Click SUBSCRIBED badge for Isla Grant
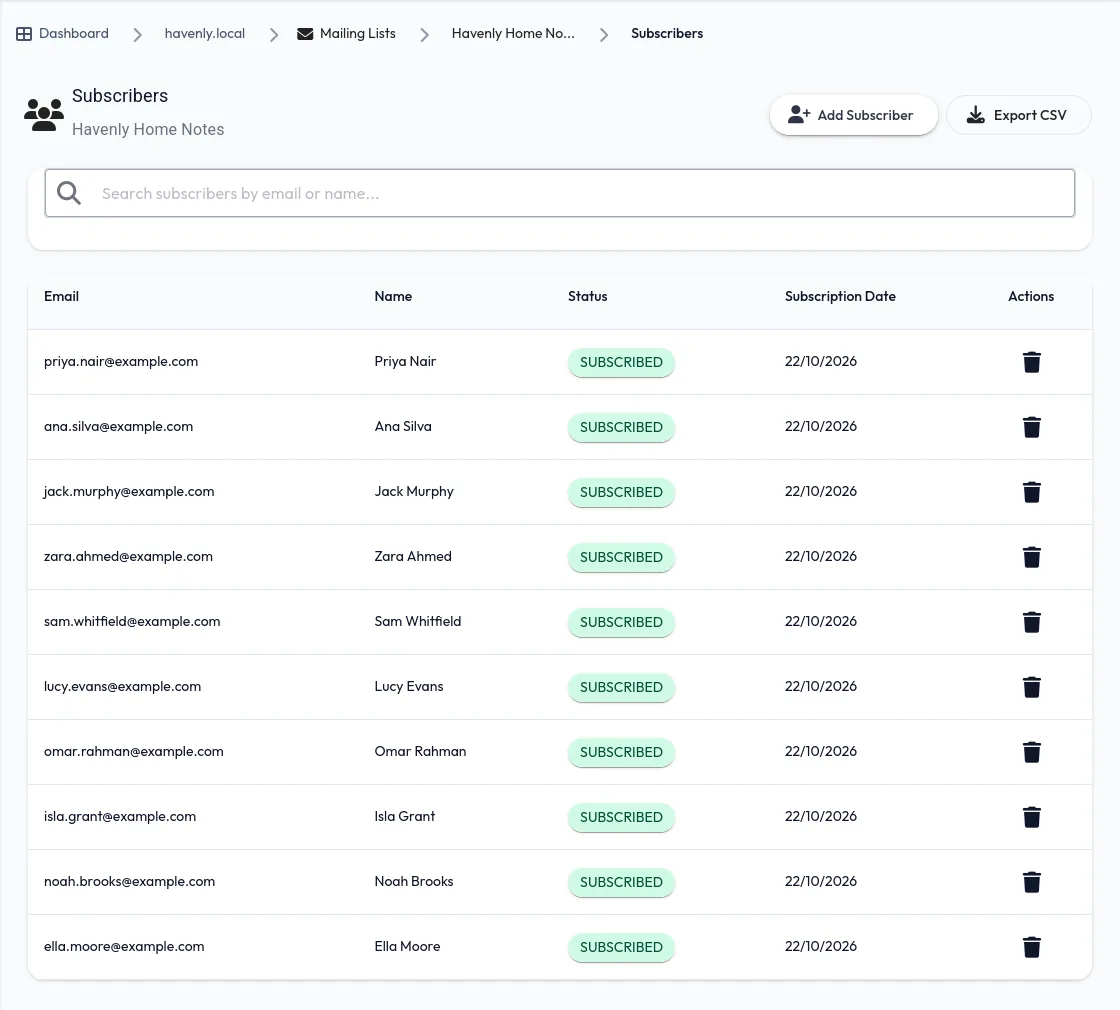 click(621, 817)
